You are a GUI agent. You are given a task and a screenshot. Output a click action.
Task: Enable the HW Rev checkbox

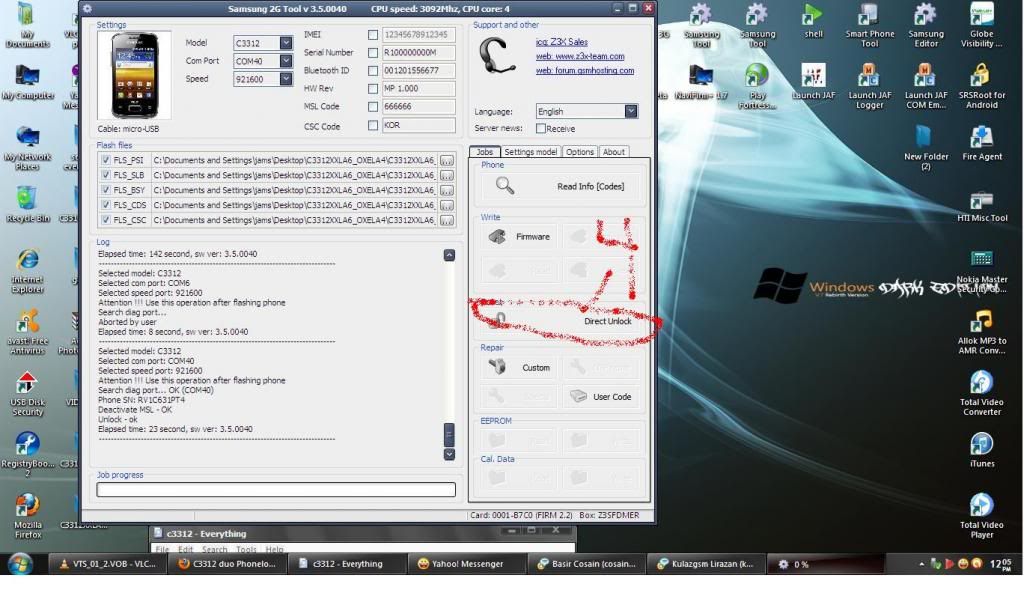[373, 88]
